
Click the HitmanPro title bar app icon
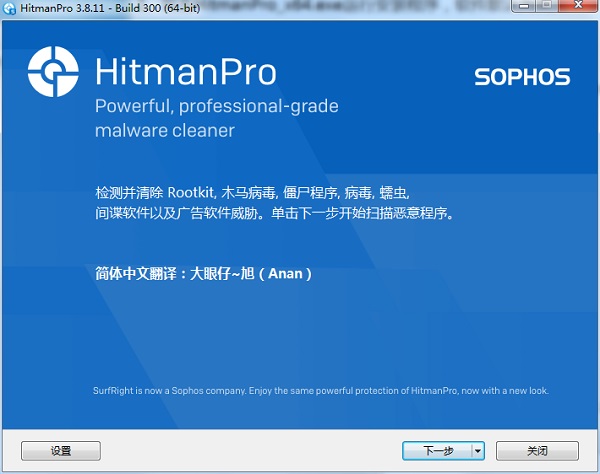point(9,8)
